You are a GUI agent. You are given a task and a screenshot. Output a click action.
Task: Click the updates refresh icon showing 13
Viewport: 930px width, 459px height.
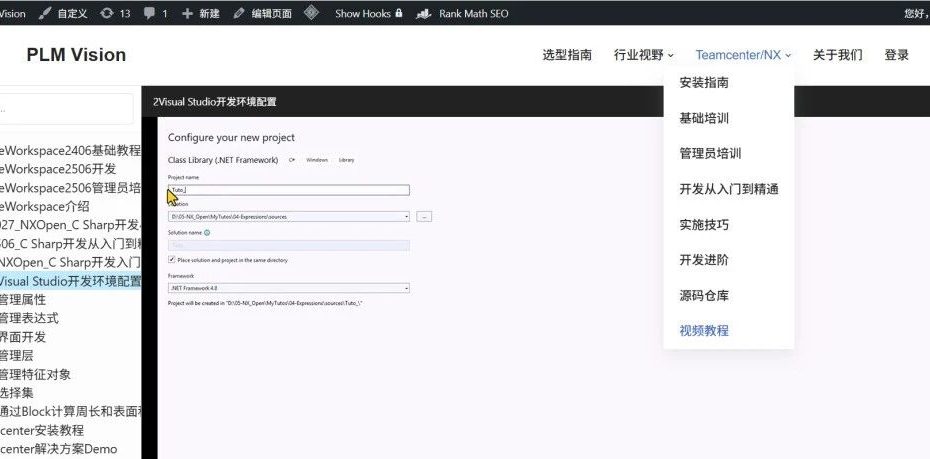pyautogui.click(x=107, y=14)
